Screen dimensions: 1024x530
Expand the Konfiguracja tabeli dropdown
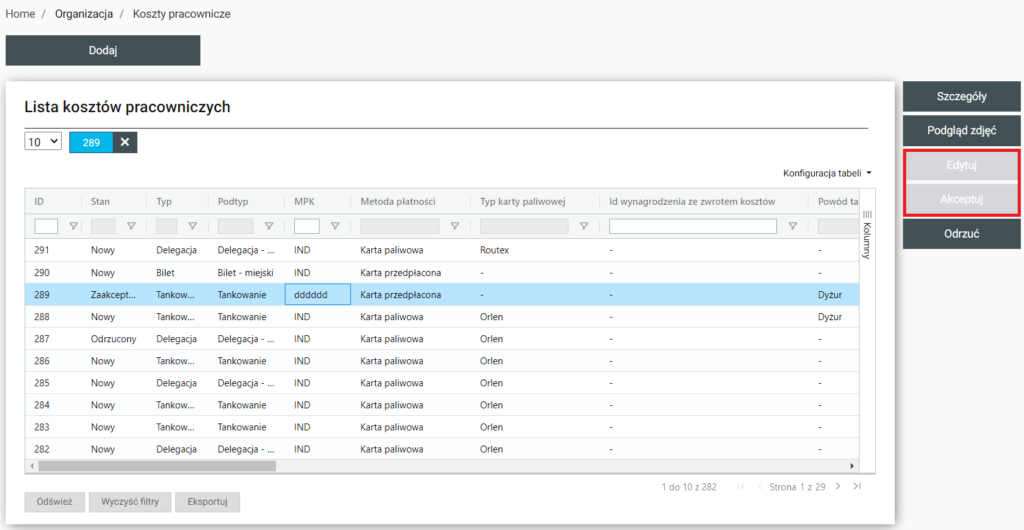(x=827, y=173)
